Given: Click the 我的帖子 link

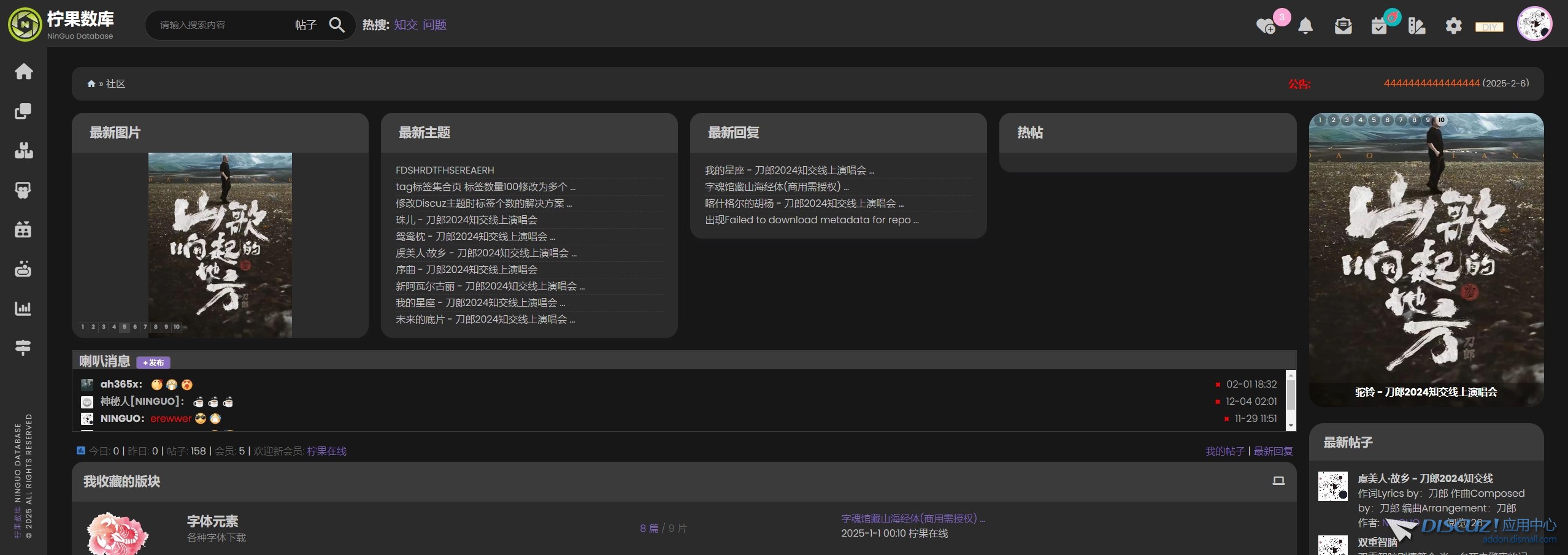Looking at the screenshot, I should point(1224,451).
